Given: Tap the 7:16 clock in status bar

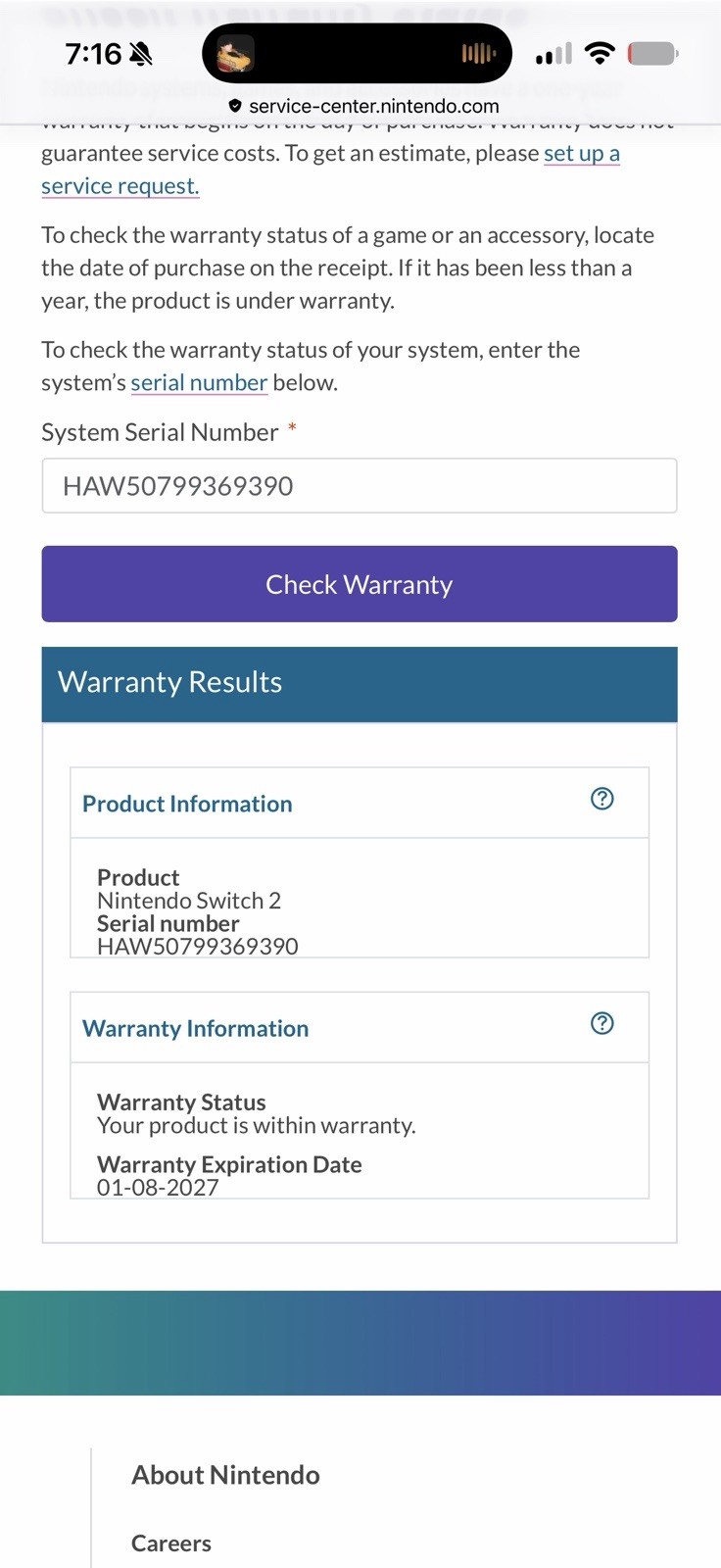Looking at the screenshot, I should click(93, 54).
